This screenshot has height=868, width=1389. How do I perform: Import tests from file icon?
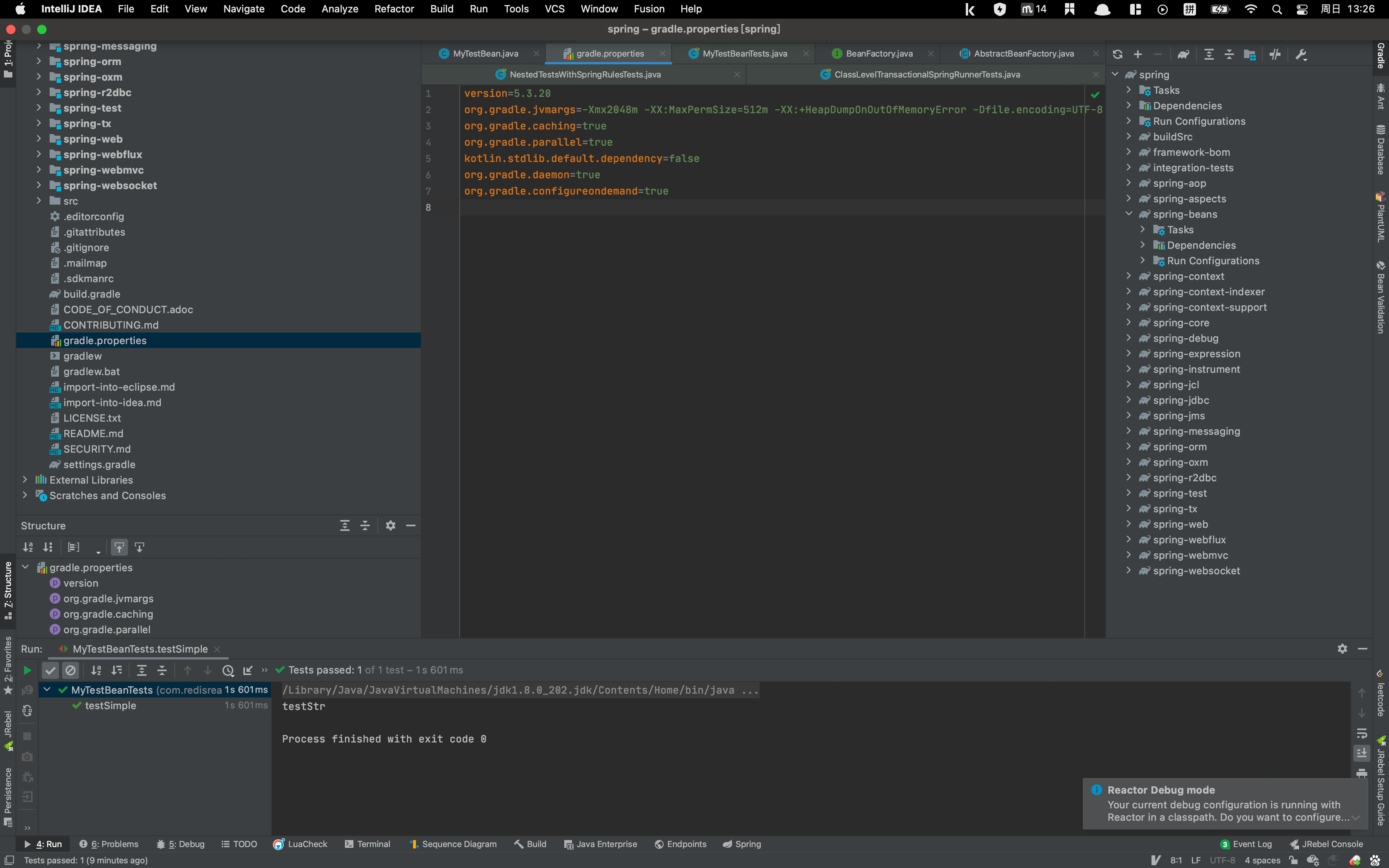tap(248, 670)
